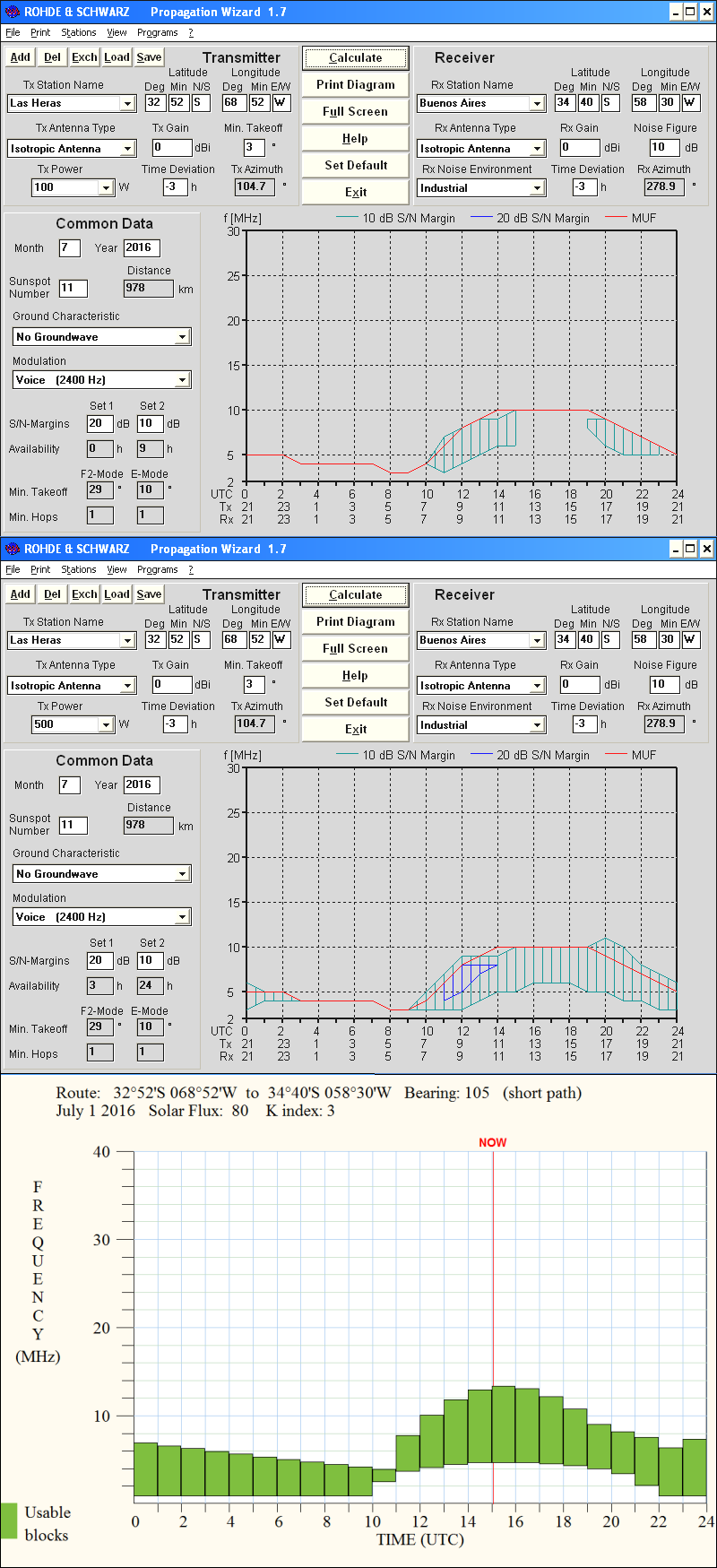717x1568 pixels.
Task: Click Rohde & Schwarz icon in upper title bar
Action: point(12,12)
